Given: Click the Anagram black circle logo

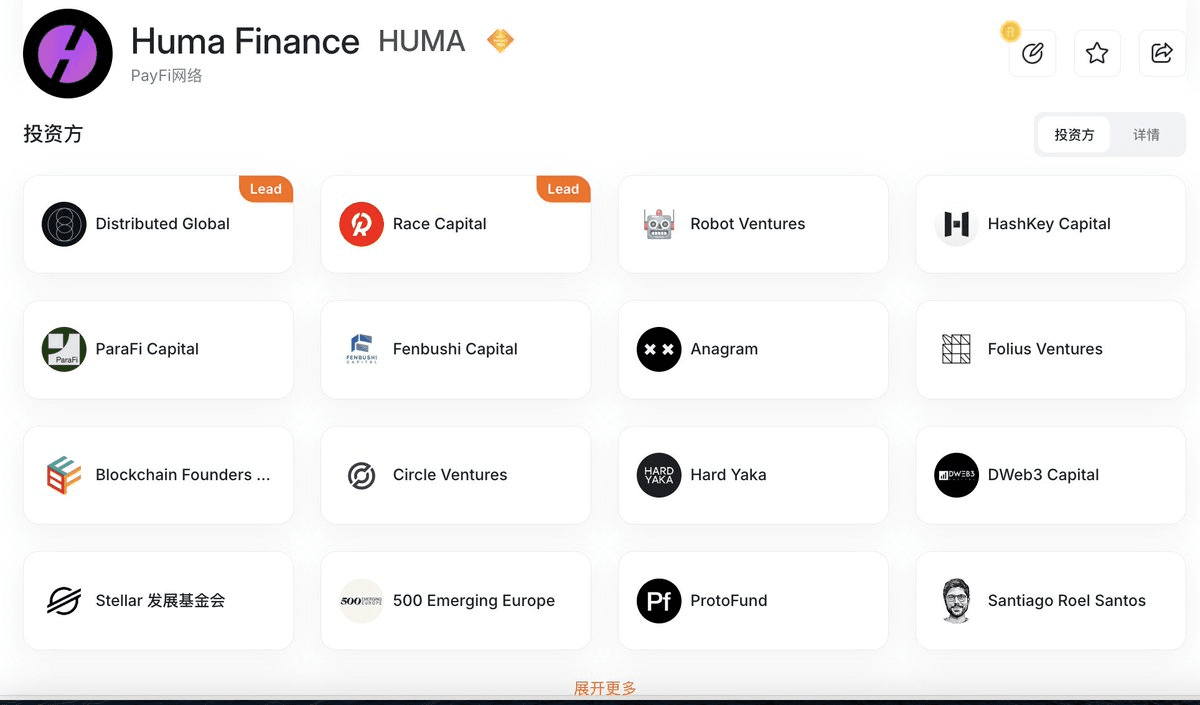Looking at the screenshot, I should coord(659,349).
